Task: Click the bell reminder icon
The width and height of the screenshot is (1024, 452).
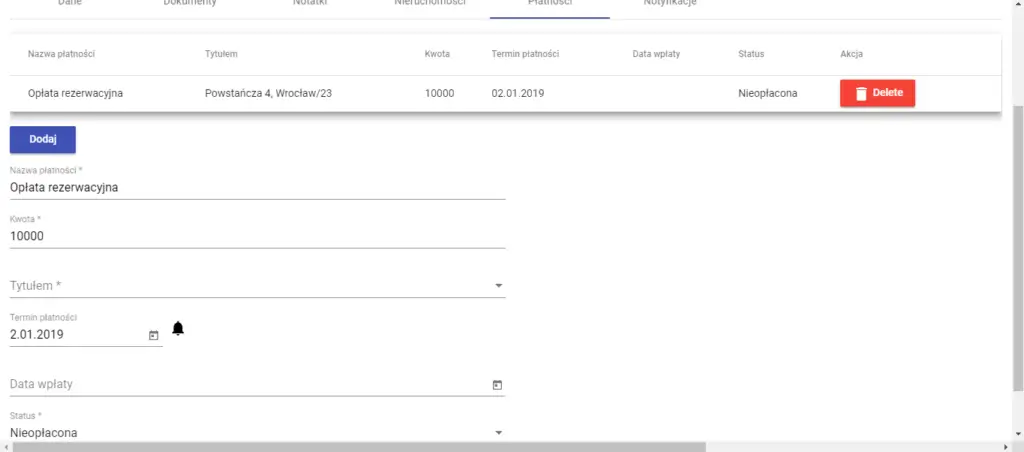Action: point(179,328)
